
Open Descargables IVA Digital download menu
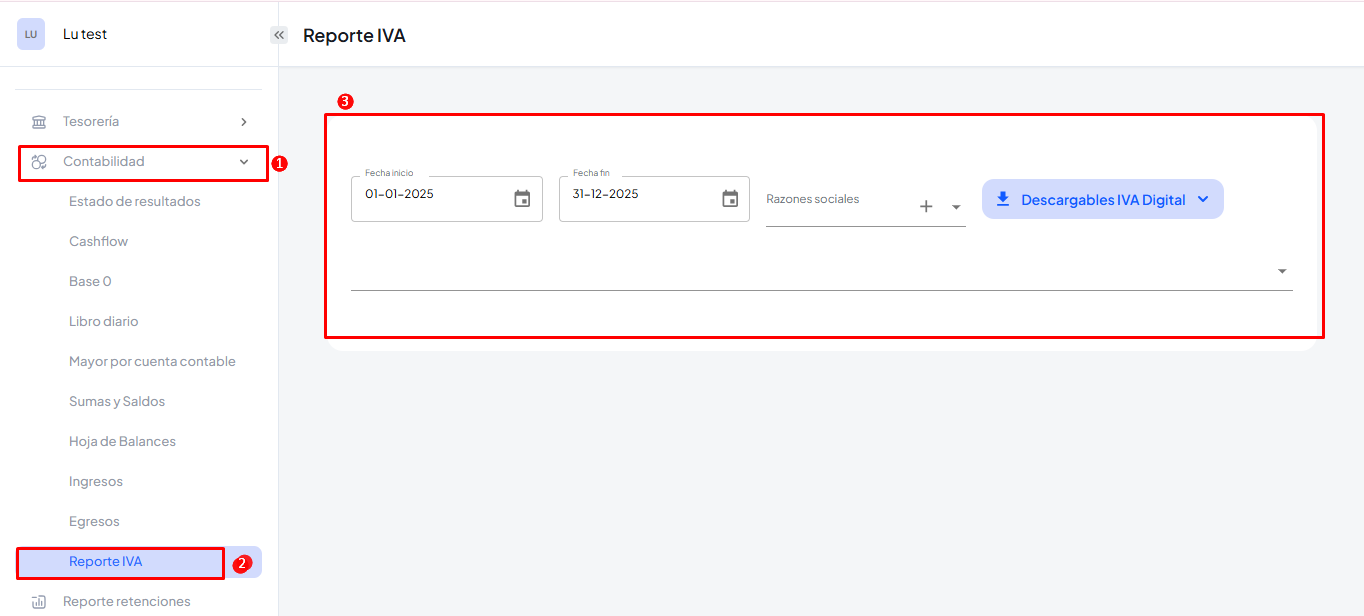click(1102, 200)
